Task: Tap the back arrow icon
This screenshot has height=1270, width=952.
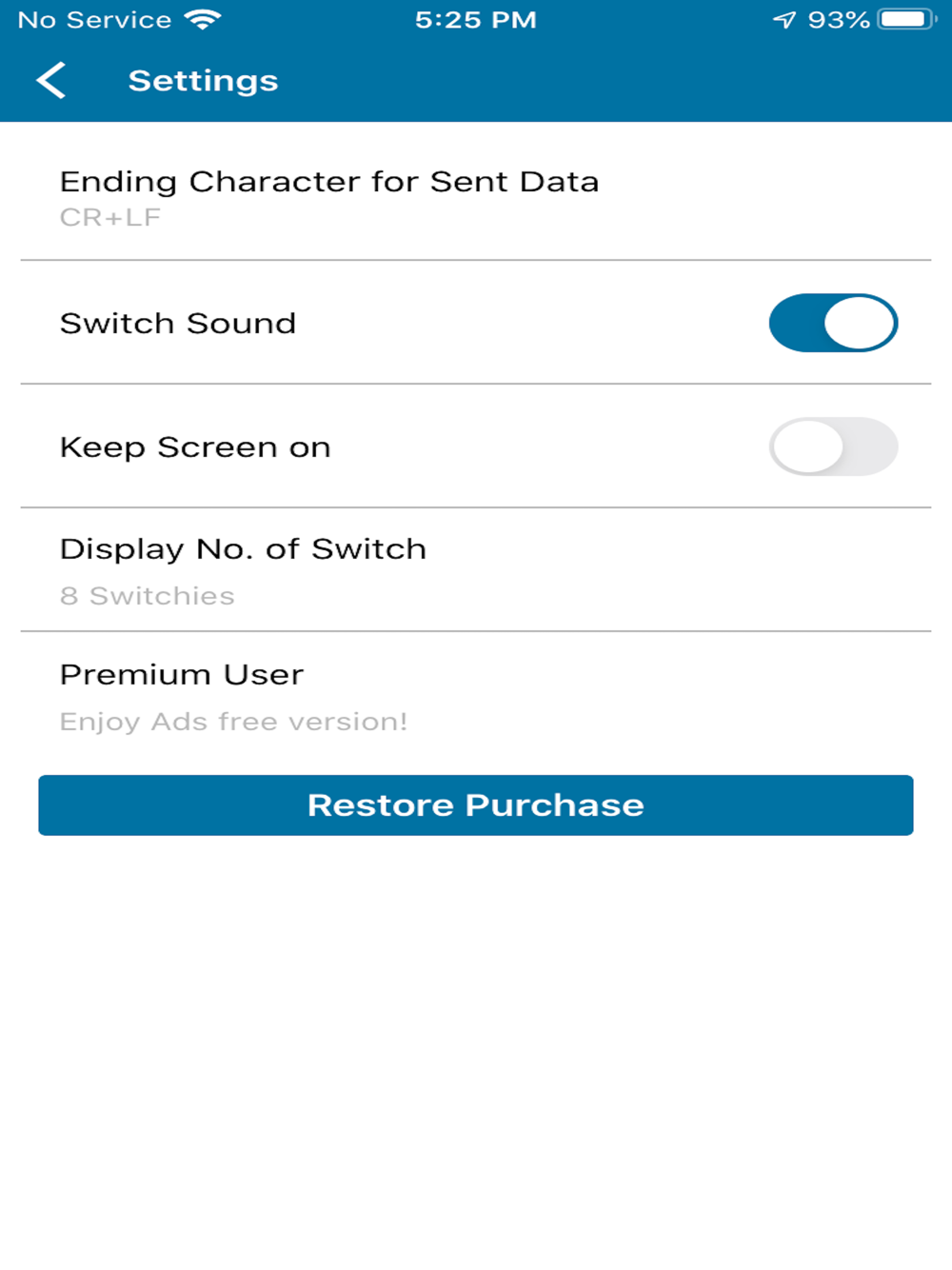Action: [51, 81]
